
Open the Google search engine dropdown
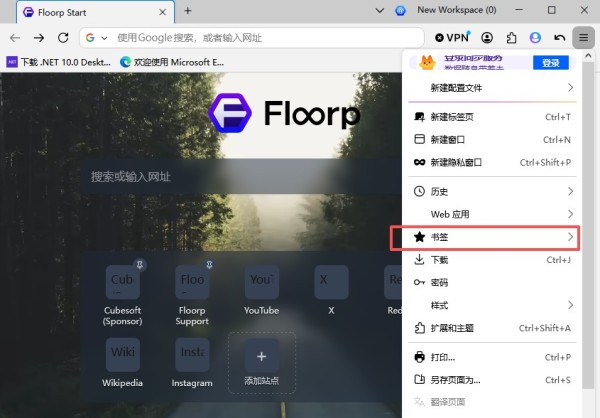pos(96,38)
